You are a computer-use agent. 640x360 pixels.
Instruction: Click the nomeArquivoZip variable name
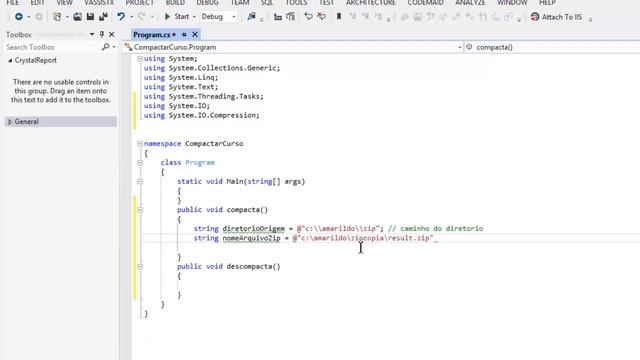(x=251, y=238)
